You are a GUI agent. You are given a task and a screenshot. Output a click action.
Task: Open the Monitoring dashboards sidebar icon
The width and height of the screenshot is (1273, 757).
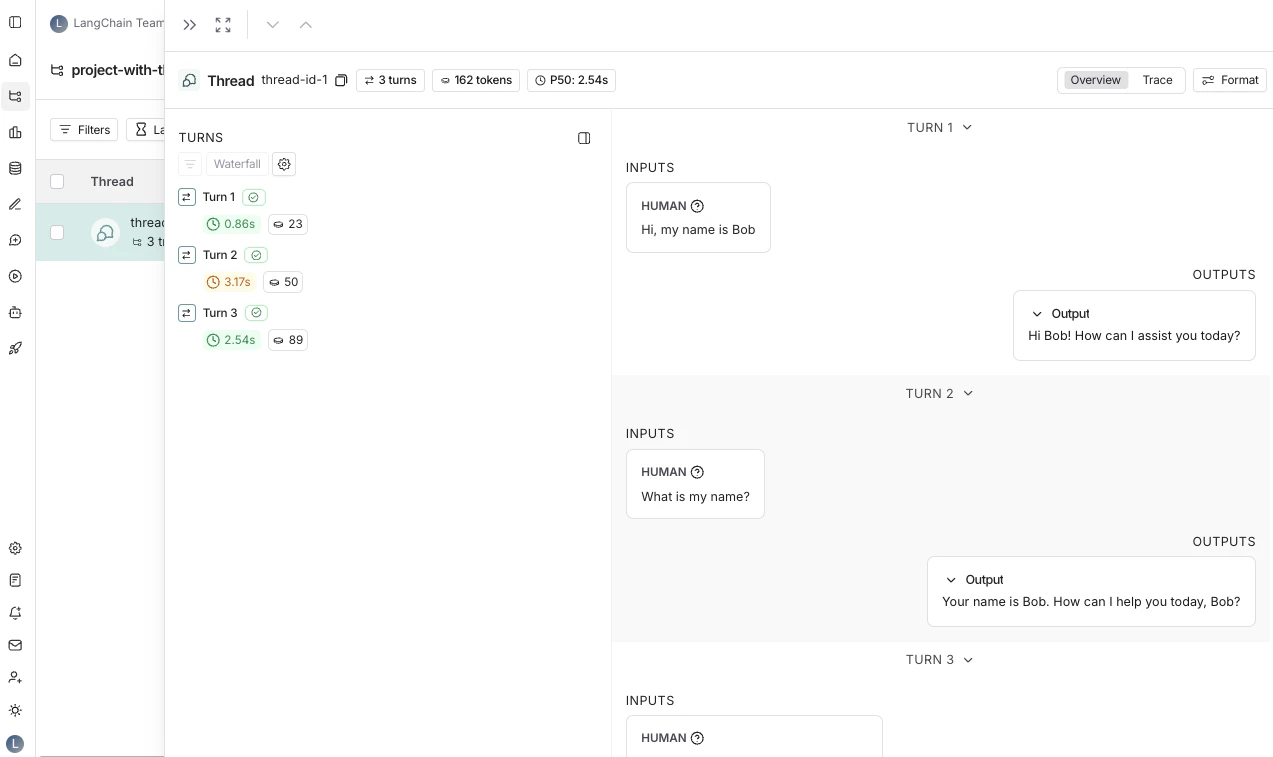point(15,131)
